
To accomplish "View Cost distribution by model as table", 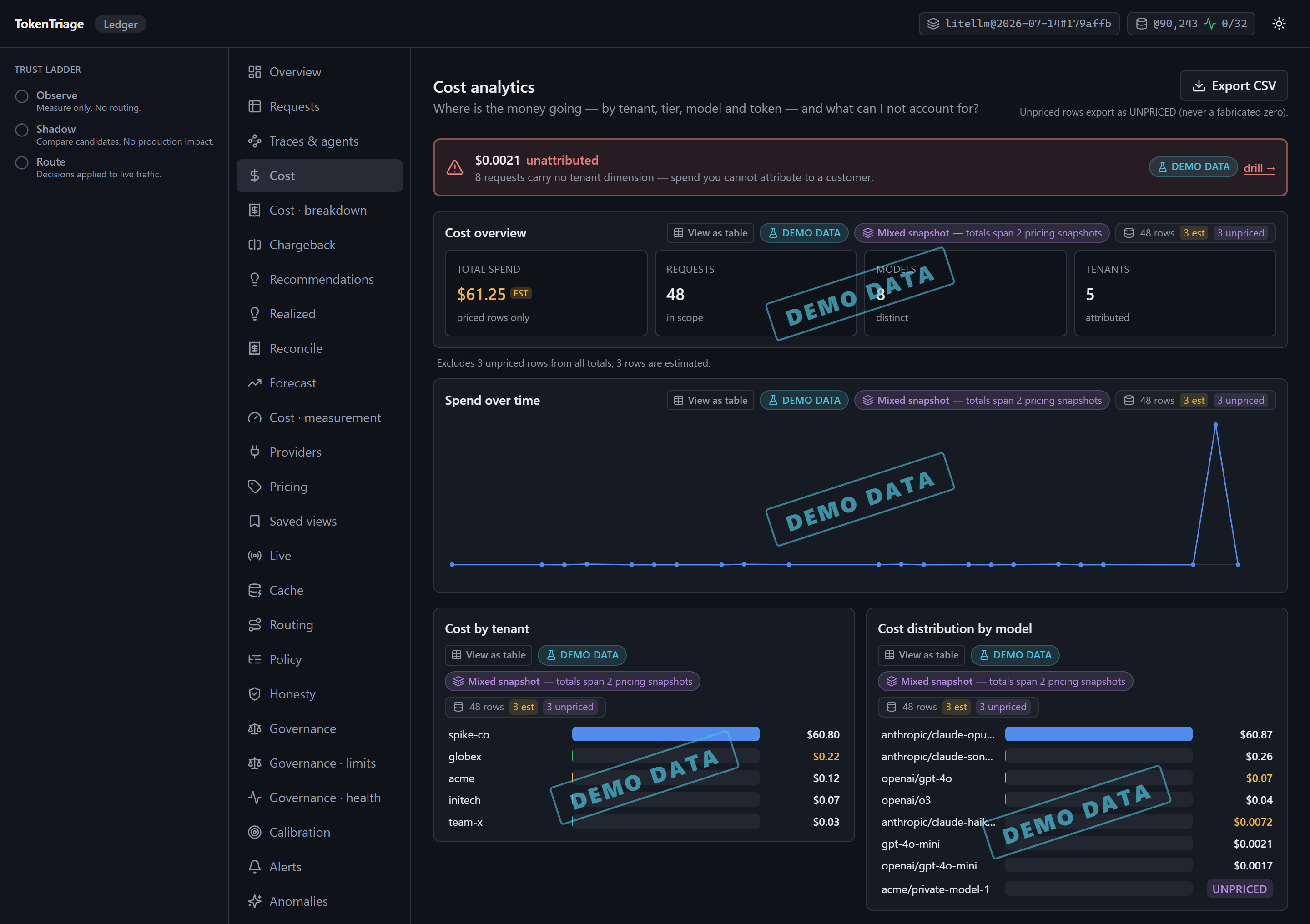I will [922, 655].
